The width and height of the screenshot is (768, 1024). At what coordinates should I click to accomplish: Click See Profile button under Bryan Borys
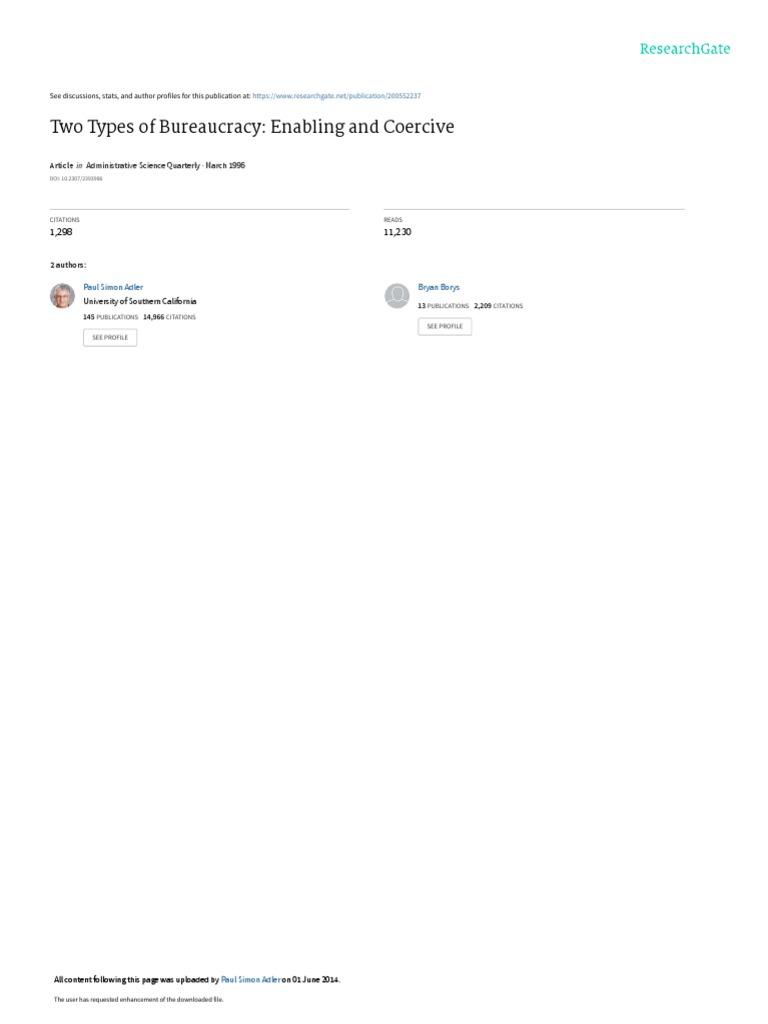click(x=445, y=327)
